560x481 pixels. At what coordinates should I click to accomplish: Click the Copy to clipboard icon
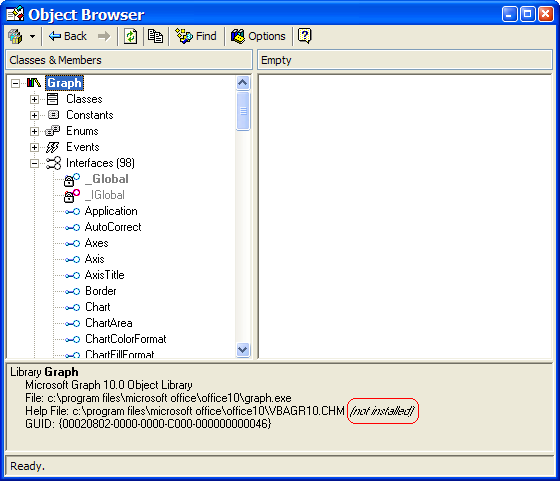[x=155, y=36]
